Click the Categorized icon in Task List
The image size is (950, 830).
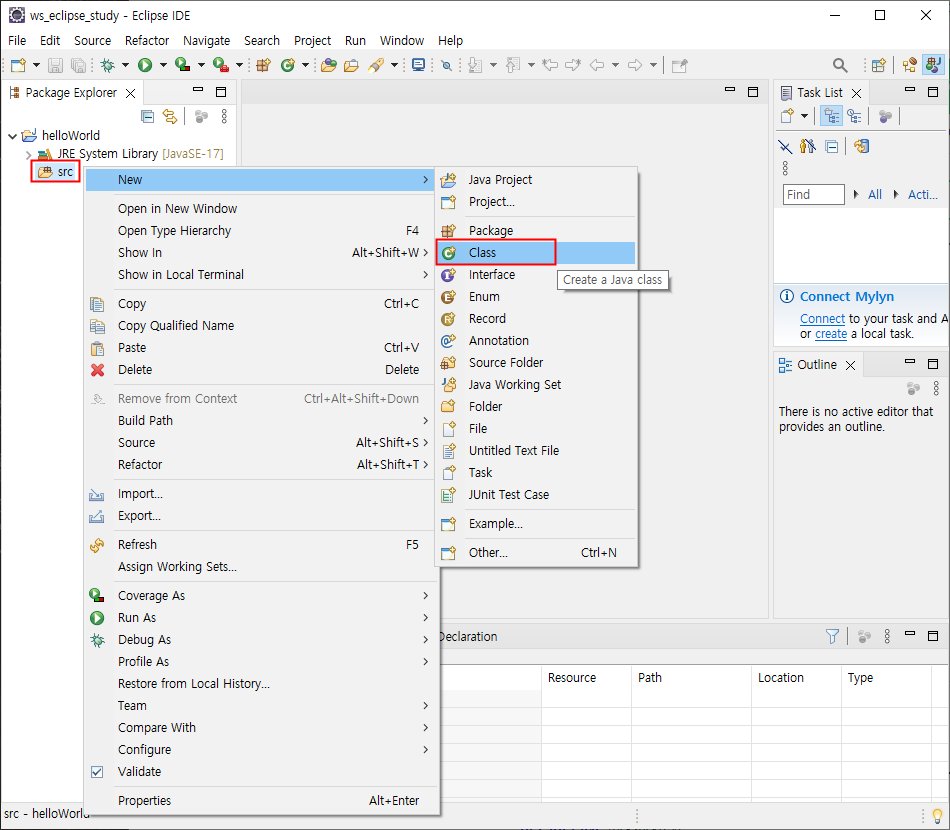(x=831, y=116)
